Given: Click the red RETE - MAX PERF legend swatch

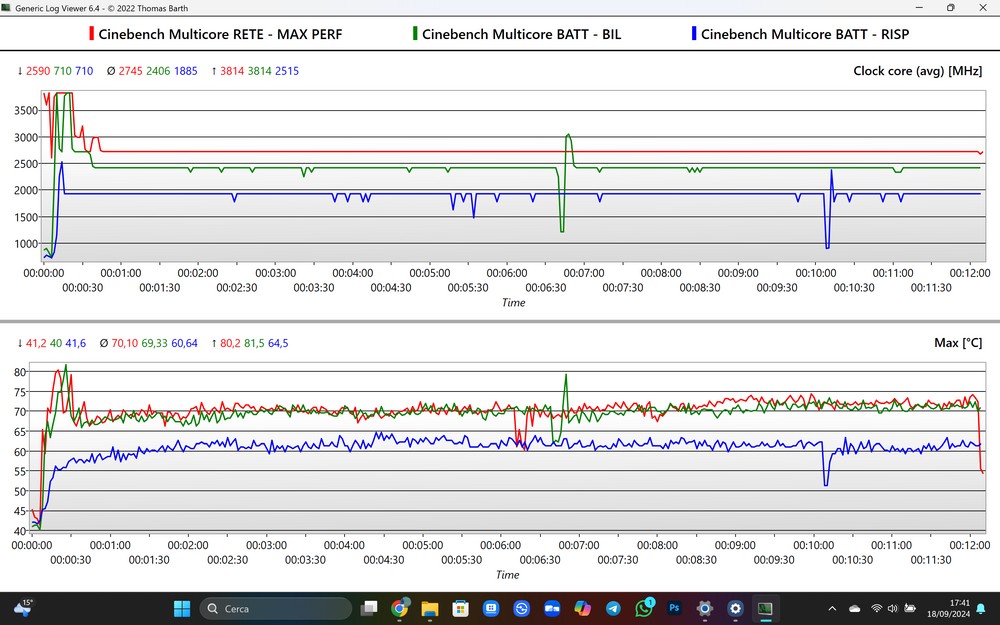Looking at the screenshot, I should coord(93,34).
